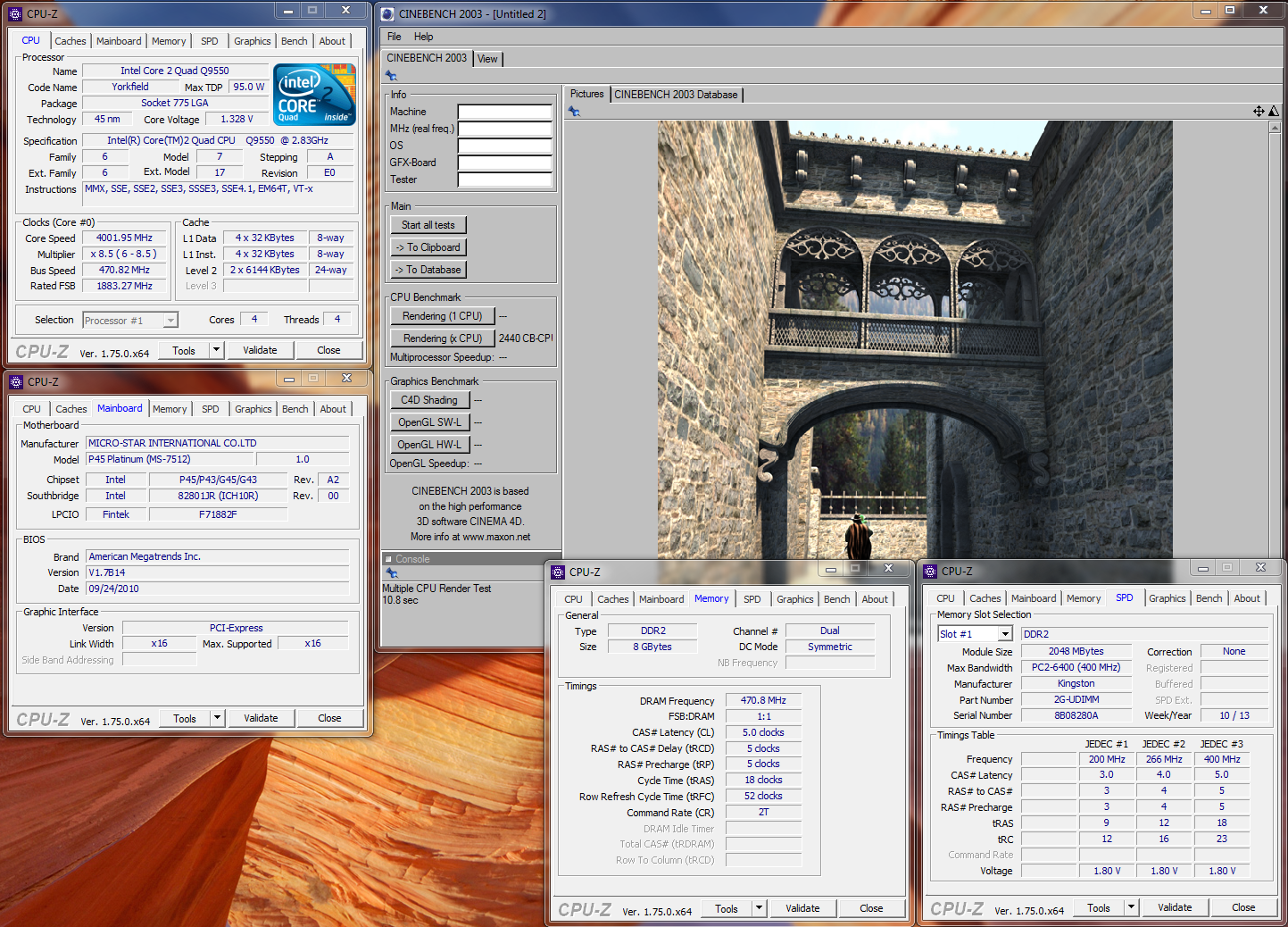Image resolution: width=1288 pixels, height=927 pixels.
Task: Click the CPU-Z title bar icon in the Mainboard window
Action: [16, 381]
